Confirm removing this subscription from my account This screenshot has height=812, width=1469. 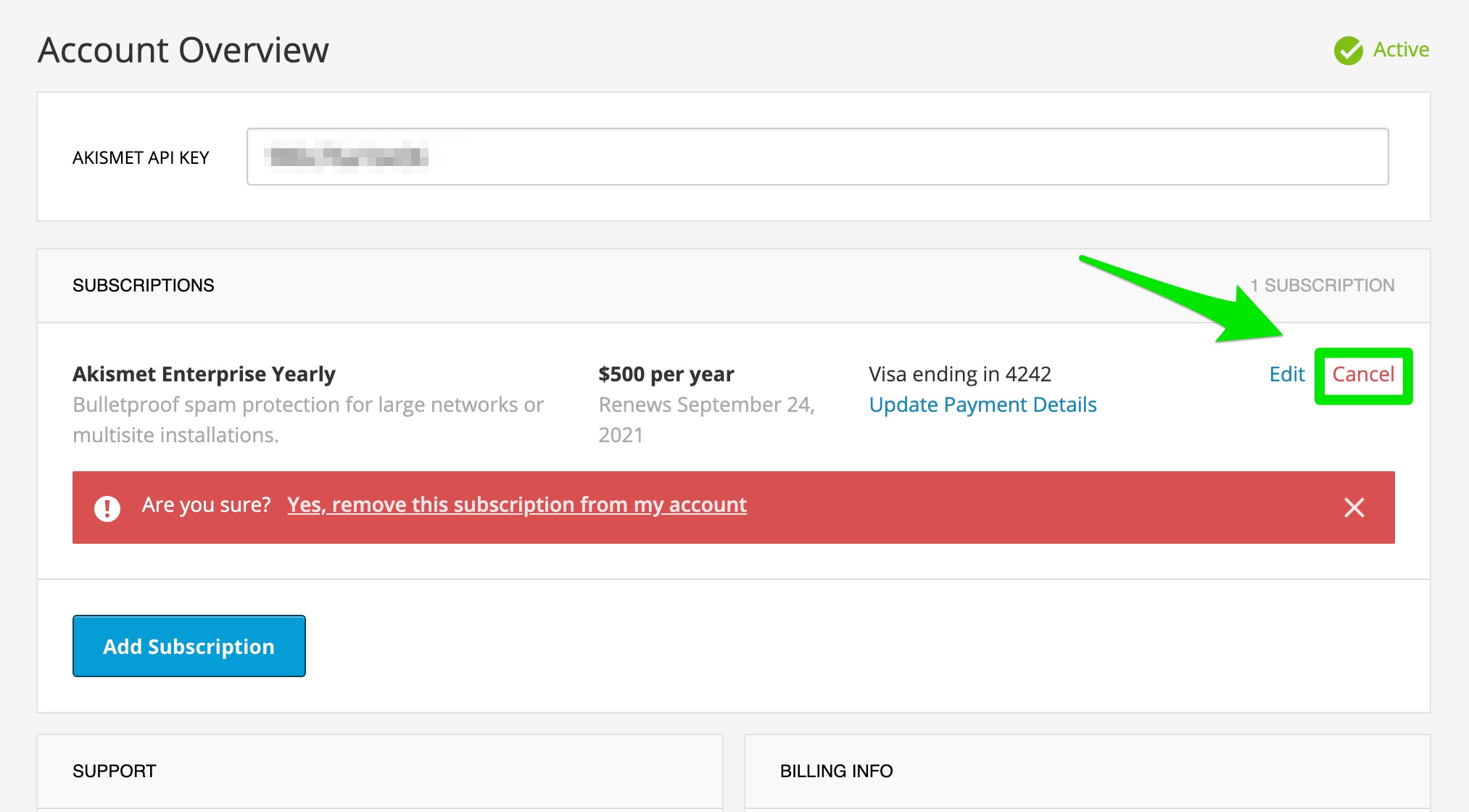[516, 505]
